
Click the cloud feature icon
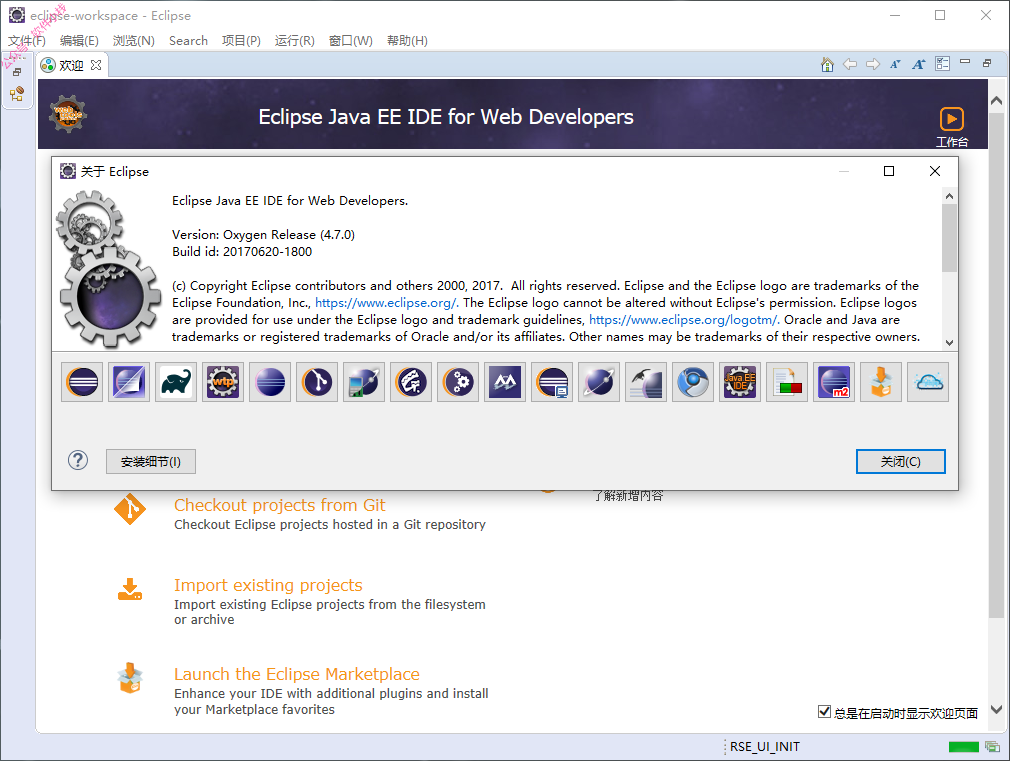pos(928,382)
